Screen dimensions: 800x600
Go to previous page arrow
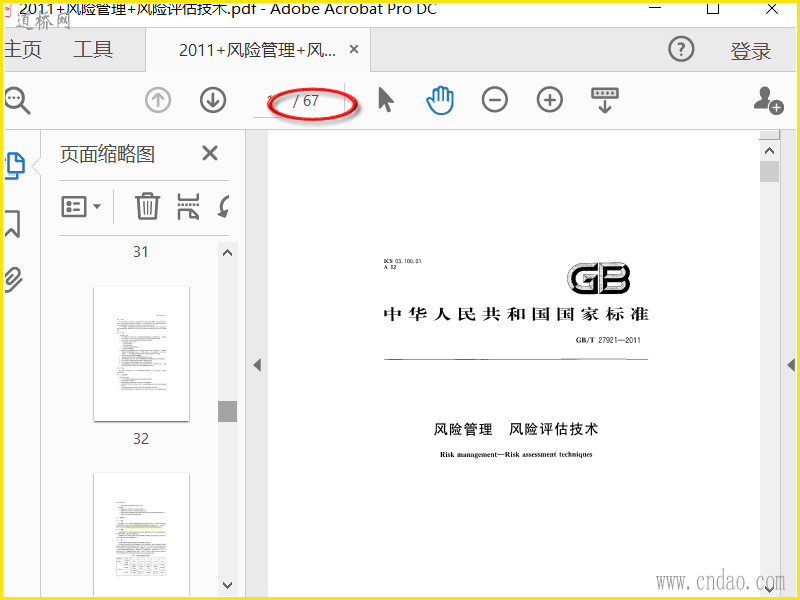click(158, 100)
